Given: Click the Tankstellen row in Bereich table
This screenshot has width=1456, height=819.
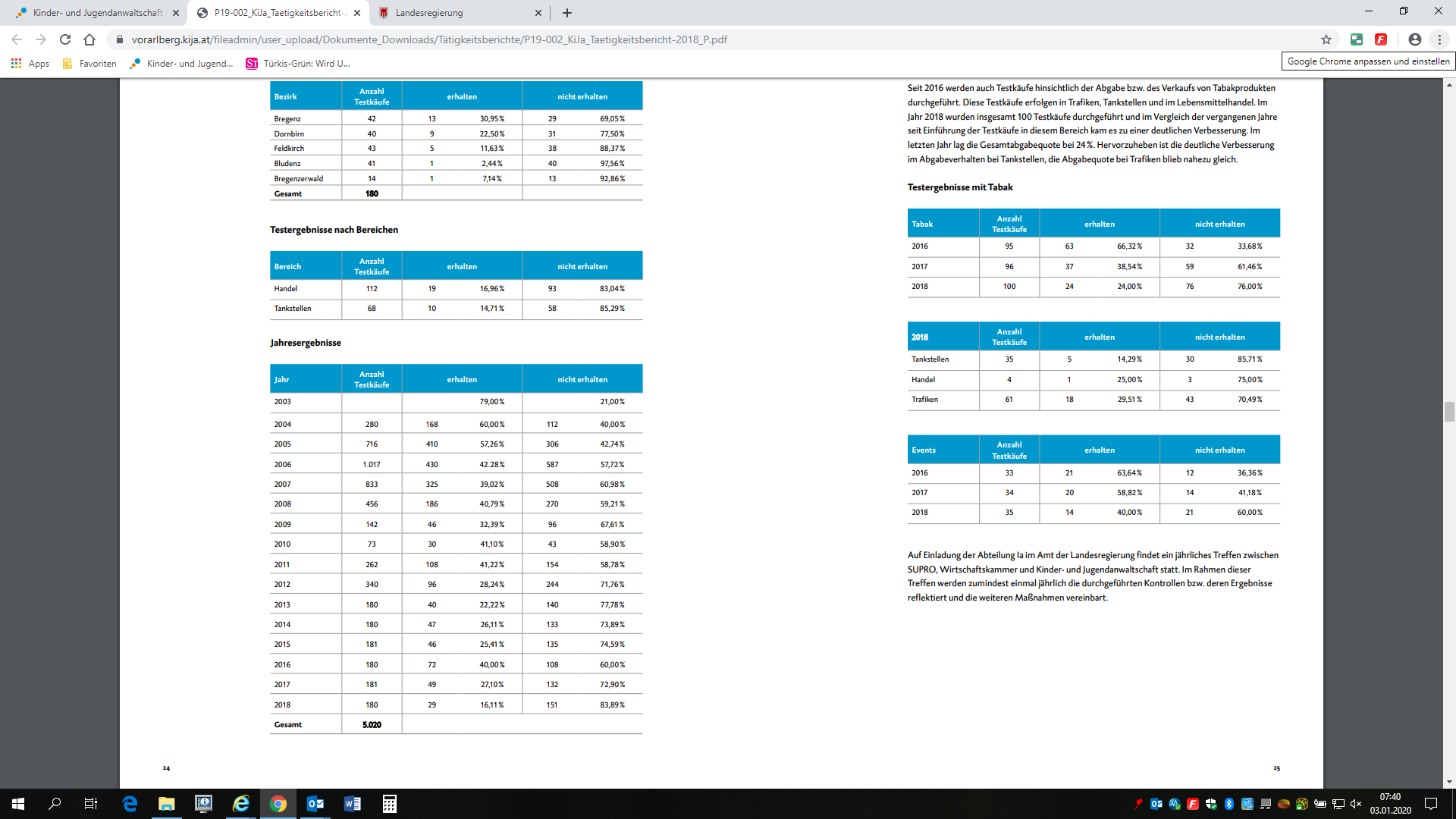Looking at the screenshot, I should pos(456,309).
